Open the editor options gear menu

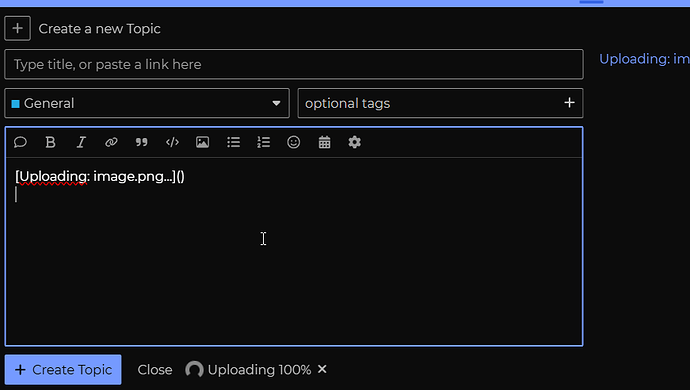point(355,142)
